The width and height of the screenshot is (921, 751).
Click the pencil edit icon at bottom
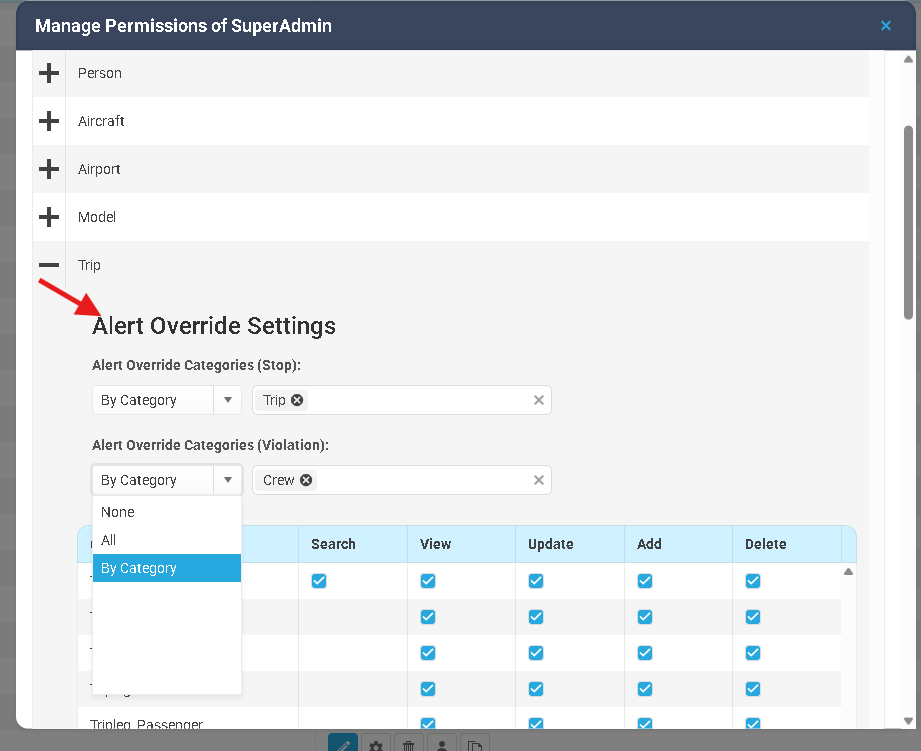coord(342,744)
